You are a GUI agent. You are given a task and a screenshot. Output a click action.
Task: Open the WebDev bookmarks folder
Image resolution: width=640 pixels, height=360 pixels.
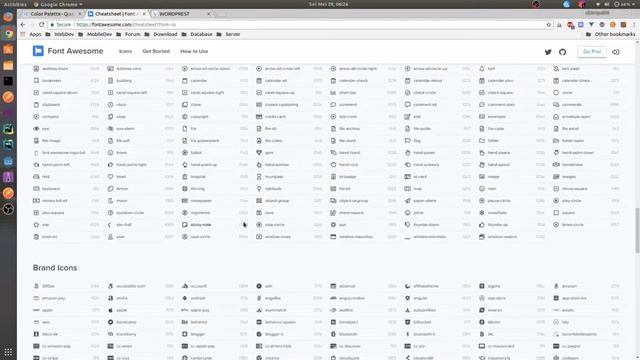[60, 34]
